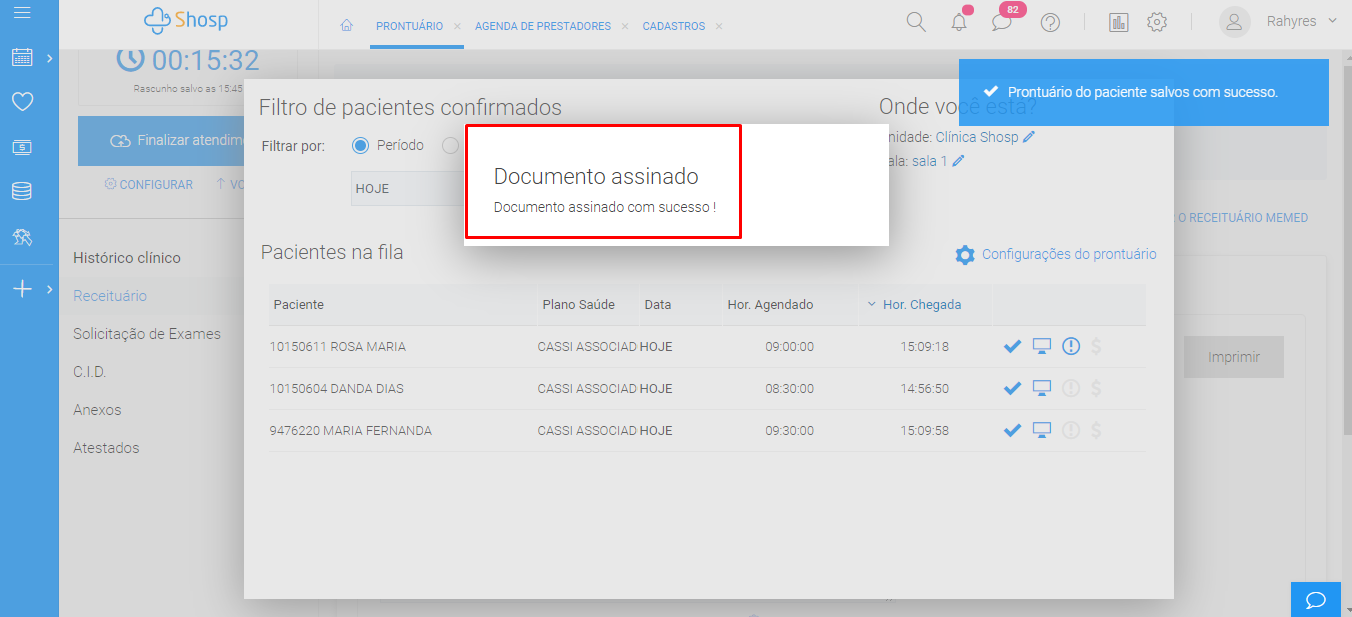1352x617 pixels.
Task: Open the search magnifier icon
Action: (x=916, y=22)
